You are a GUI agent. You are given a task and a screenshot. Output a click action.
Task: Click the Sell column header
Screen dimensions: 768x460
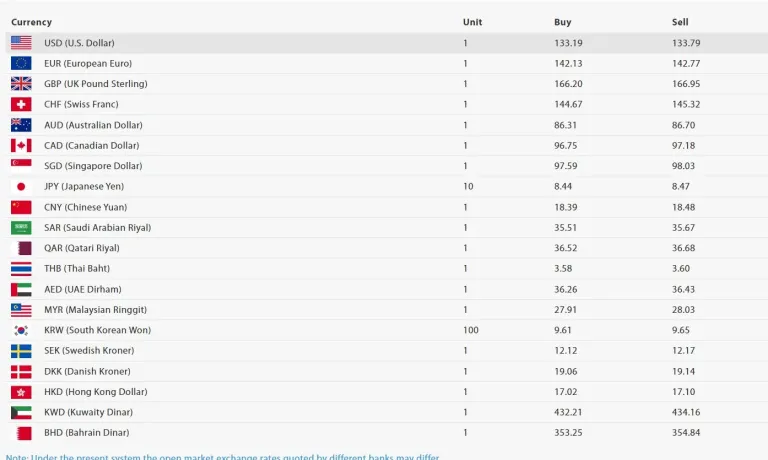coord(680,22)
